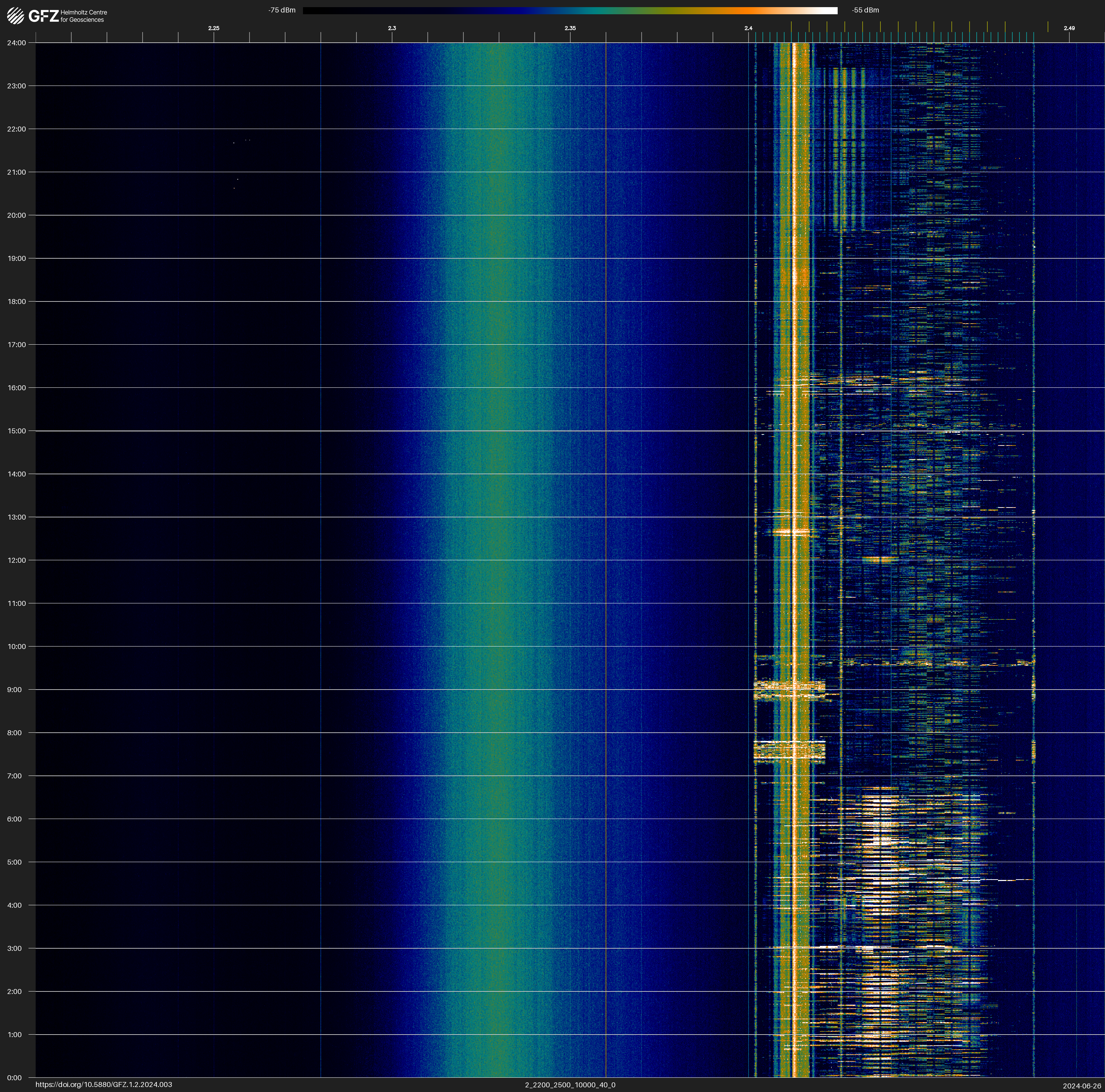
Task: Click the 2024-06-26 date label
Action: pos(1081,1086)
